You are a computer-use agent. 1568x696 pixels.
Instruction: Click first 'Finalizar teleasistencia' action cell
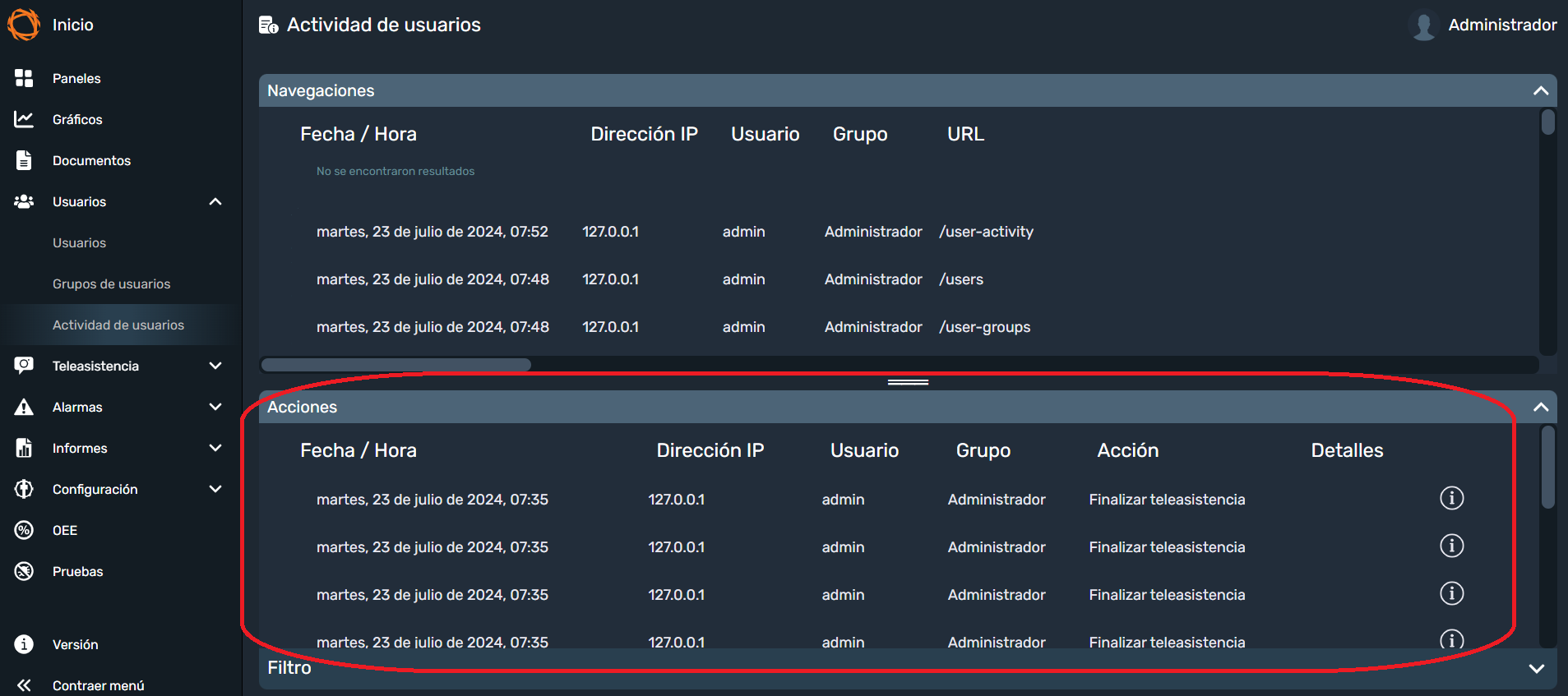click(1167, 500)
